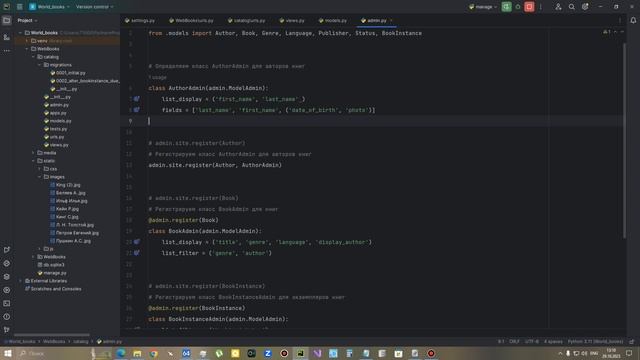Expand External Libraries node
The image size is (640, 360).
point(20,281)
